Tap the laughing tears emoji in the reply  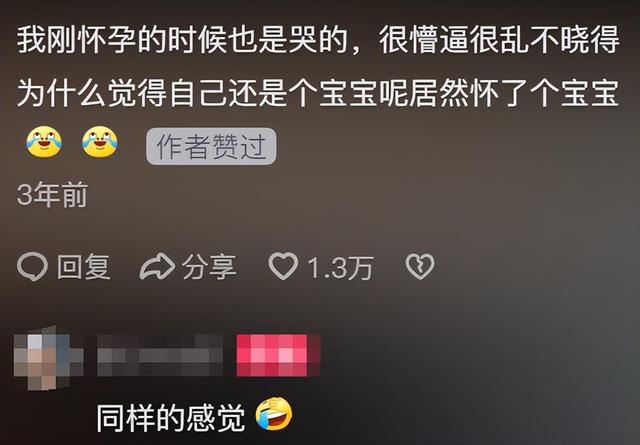click(x=274, y=413)
